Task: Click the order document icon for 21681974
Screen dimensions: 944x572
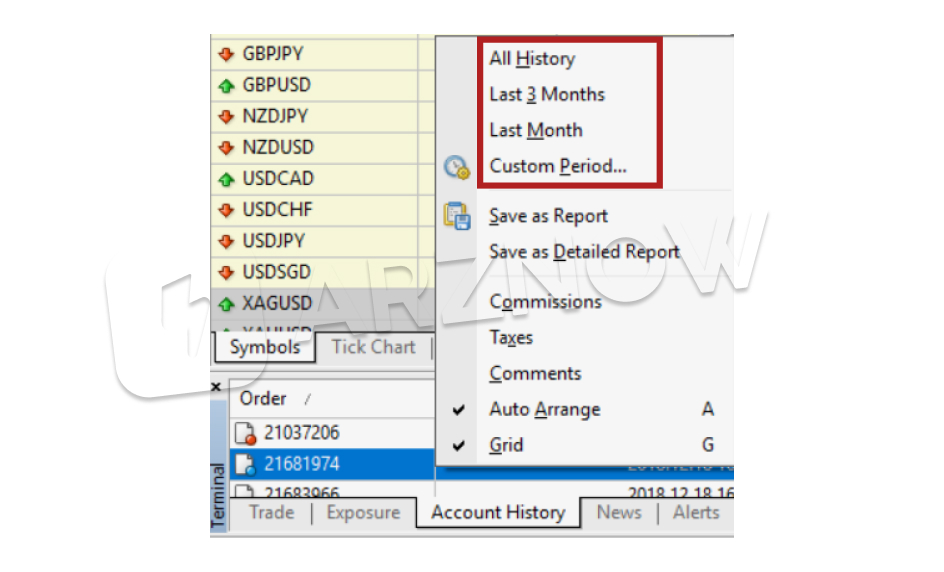Action: coord(245,464)
